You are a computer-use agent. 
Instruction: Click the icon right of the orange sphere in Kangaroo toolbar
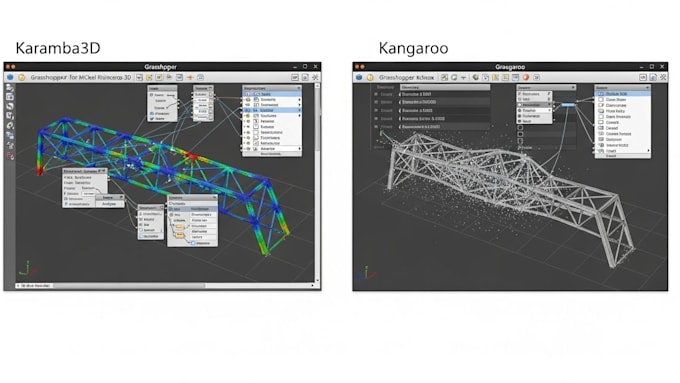point(536,77)
